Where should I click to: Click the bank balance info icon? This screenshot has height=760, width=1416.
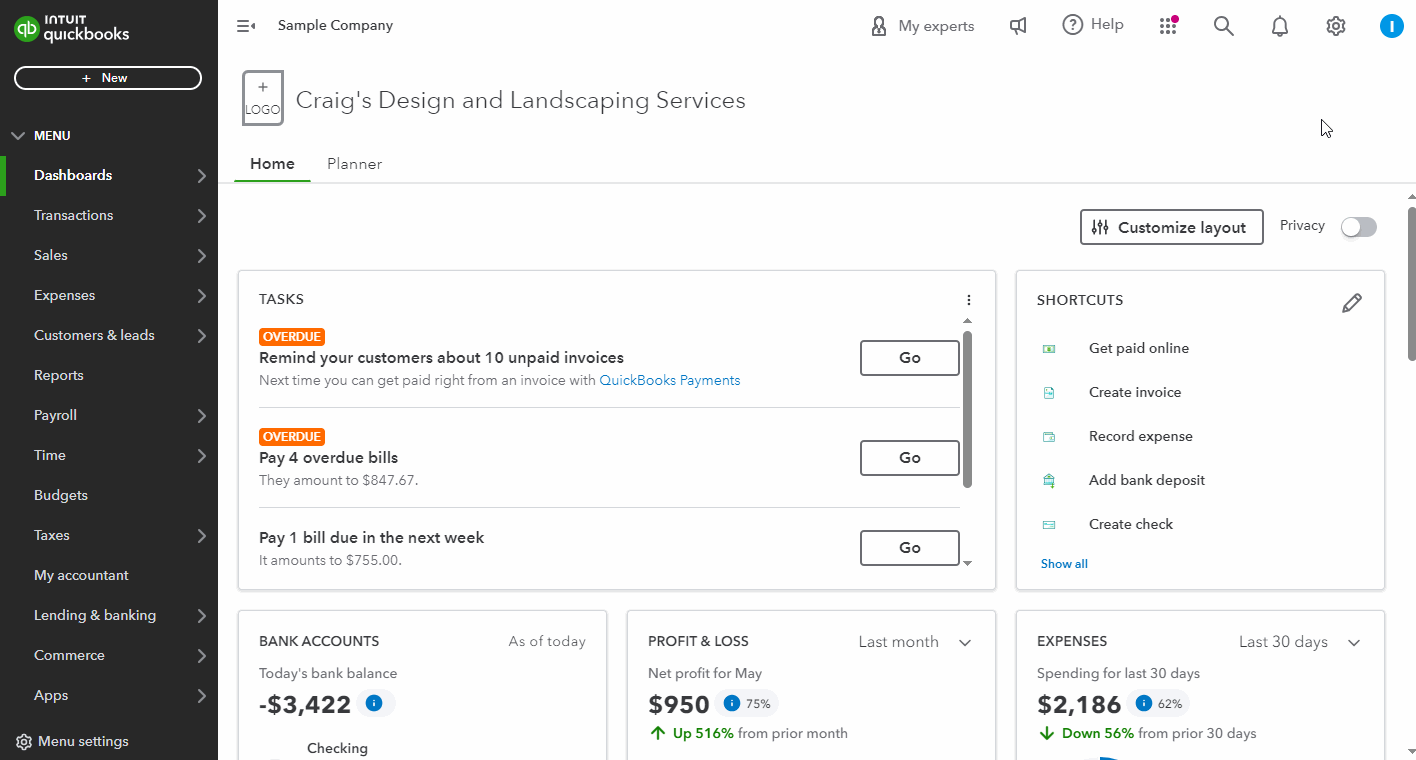coord(374,703)
